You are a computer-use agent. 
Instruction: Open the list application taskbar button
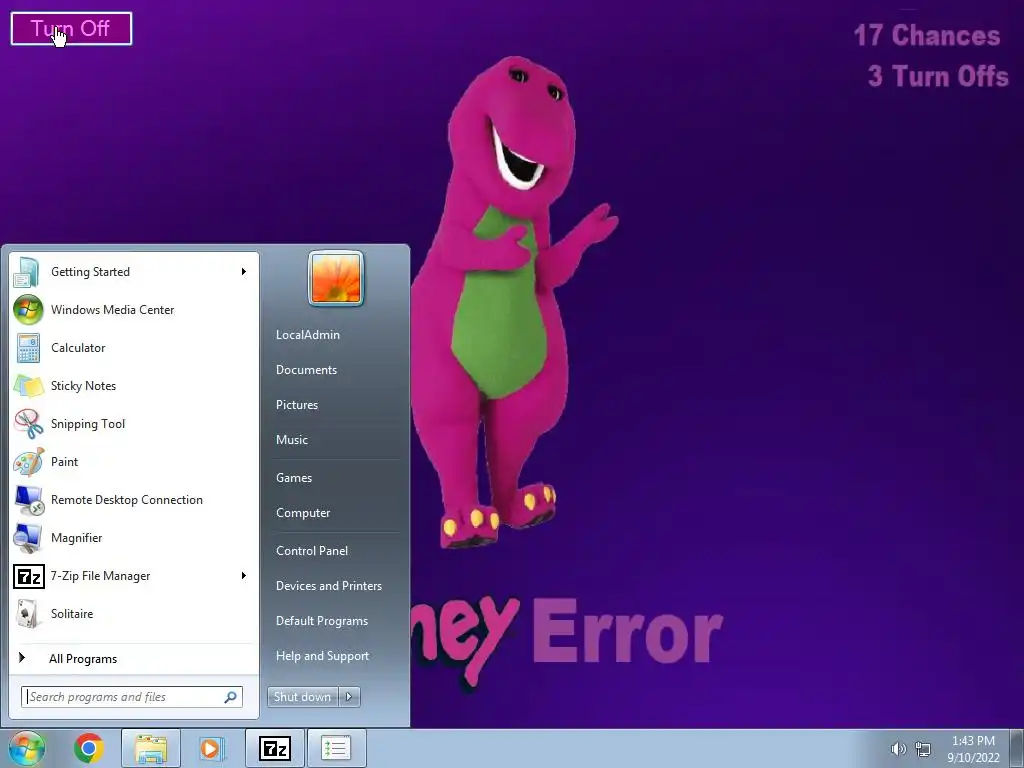[x=336, y=748]
